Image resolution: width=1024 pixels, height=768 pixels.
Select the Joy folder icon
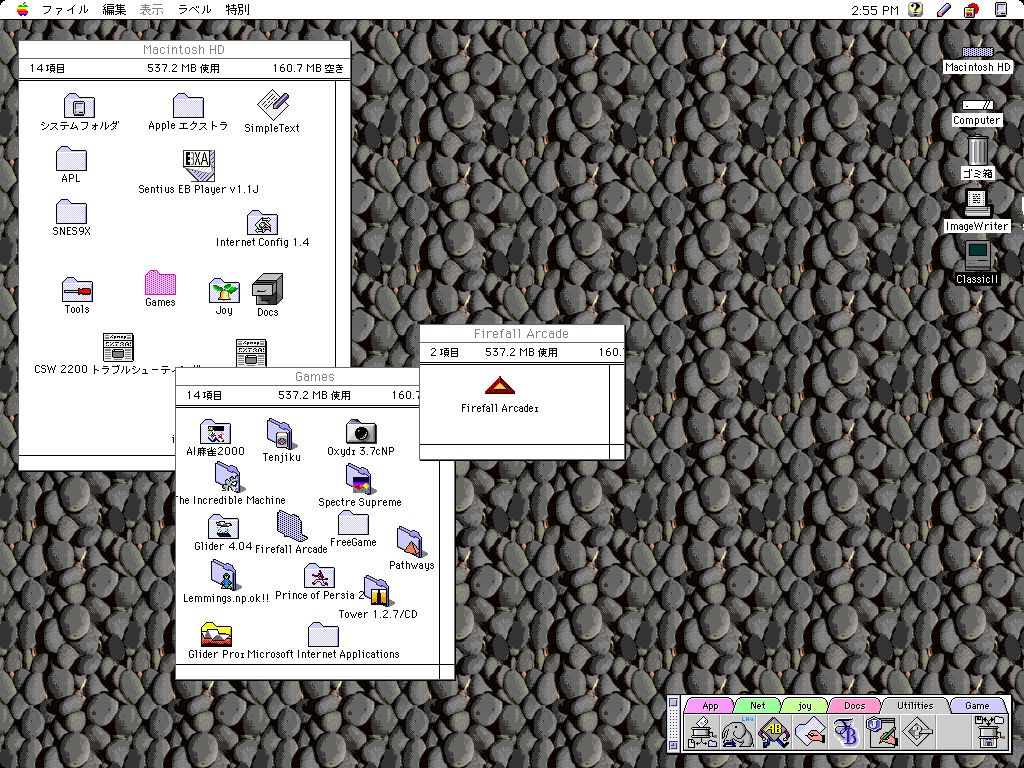point(224,291)
